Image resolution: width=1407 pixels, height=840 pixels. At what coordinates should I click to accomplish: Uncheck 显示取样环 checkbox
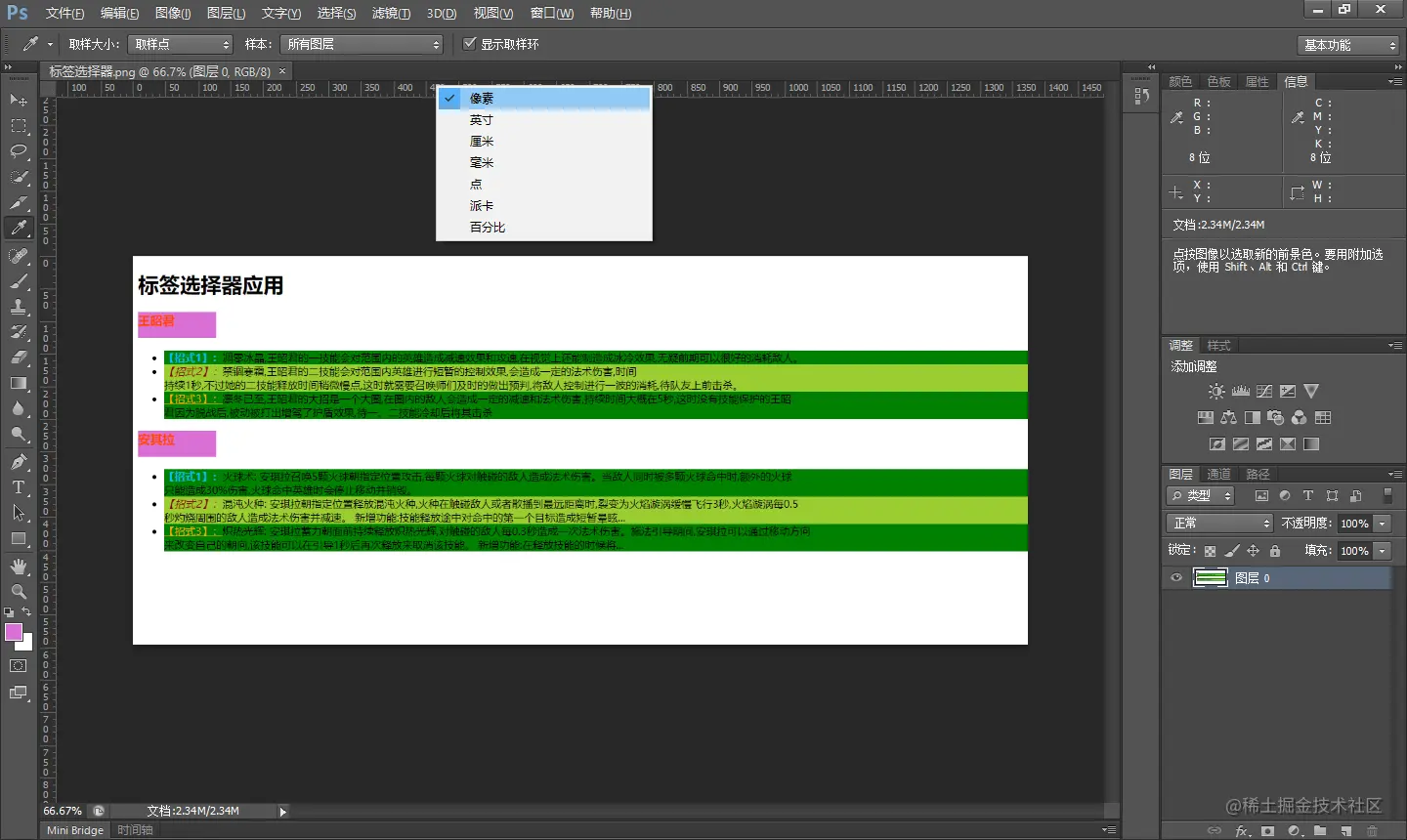[x=470, y=44]
